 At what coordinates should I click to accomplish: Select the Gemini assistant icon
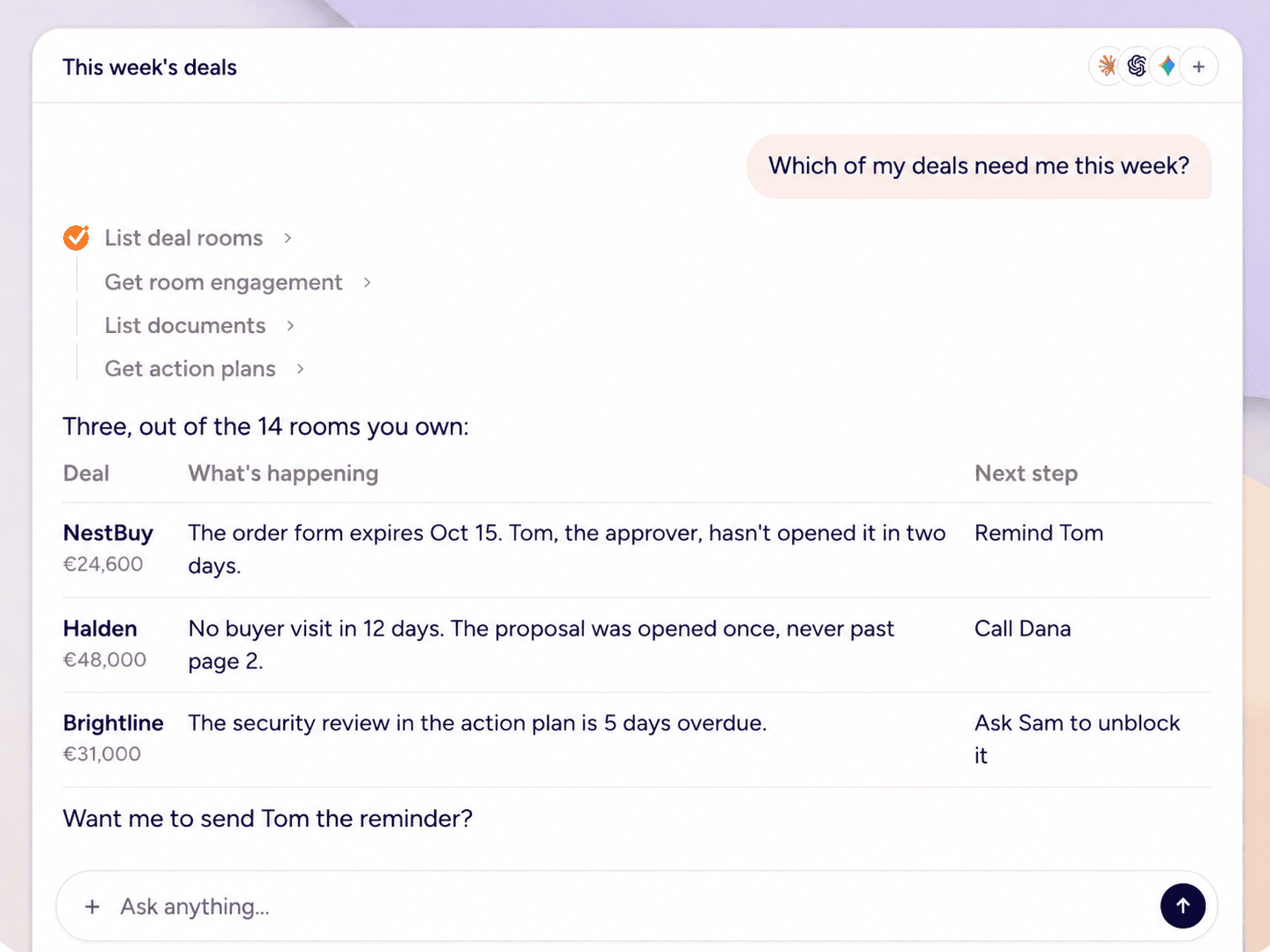1167,66
